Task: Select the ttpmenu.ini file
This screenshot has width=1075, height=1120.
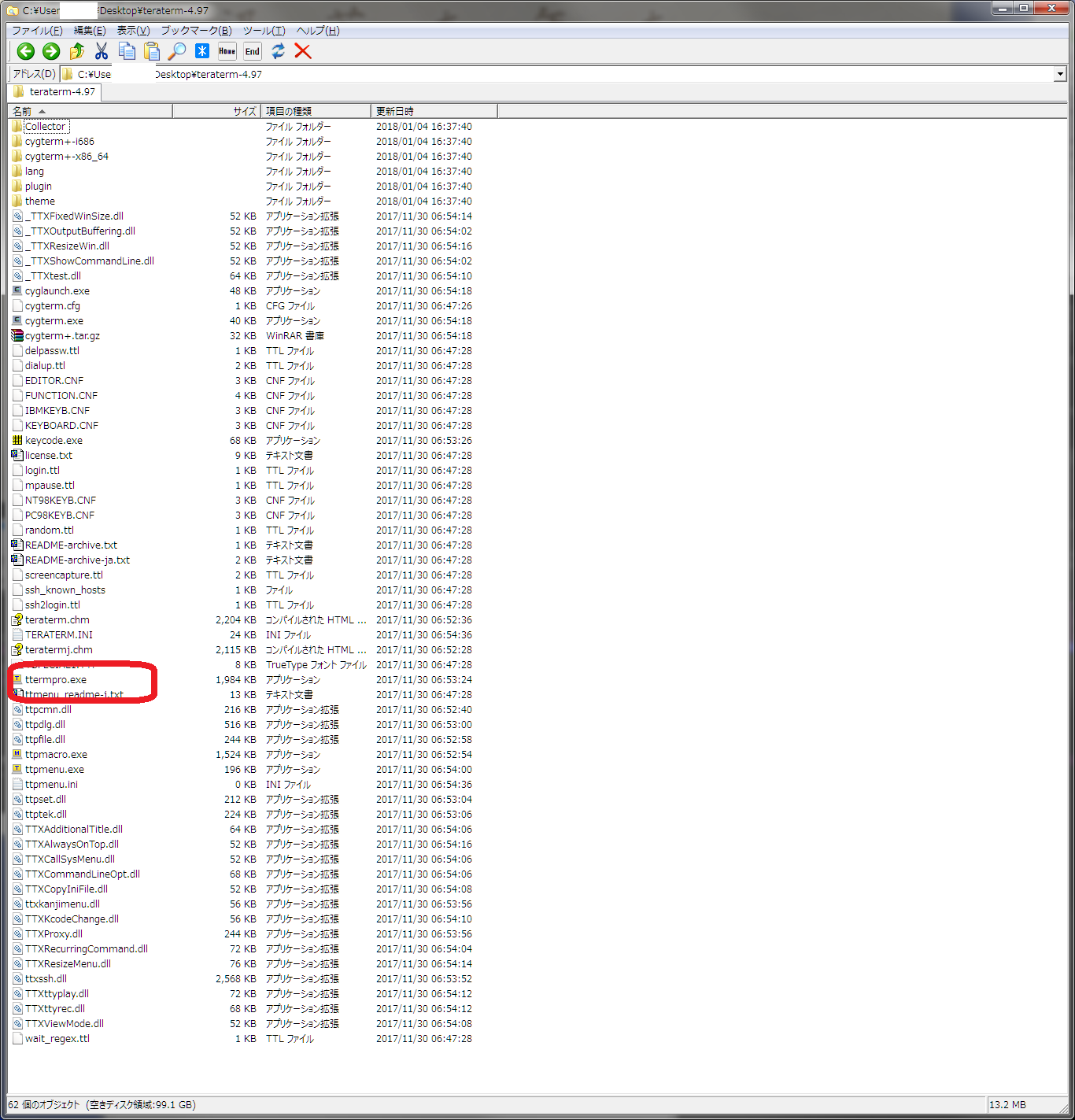Action: [51, 784]
